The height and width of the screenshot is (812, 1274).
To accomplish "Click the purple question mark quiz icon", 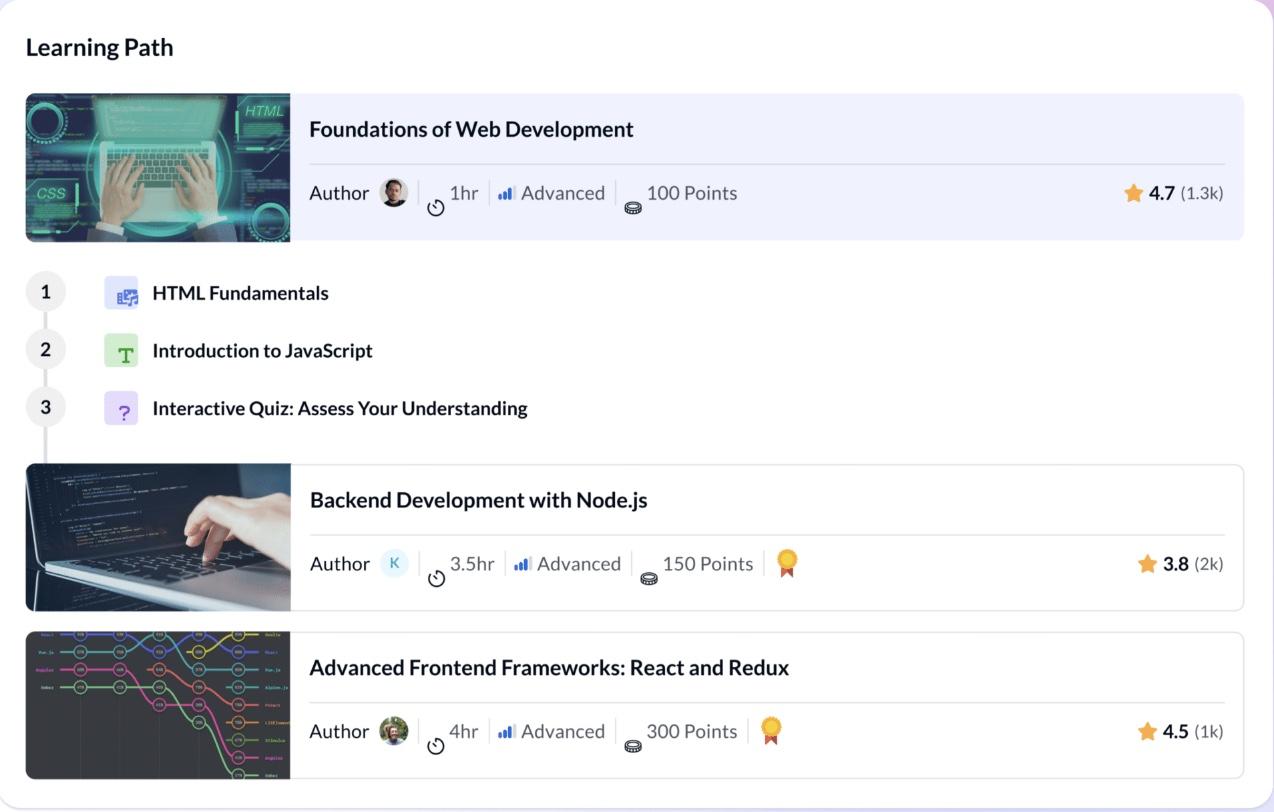I will (x=122, y=409).
